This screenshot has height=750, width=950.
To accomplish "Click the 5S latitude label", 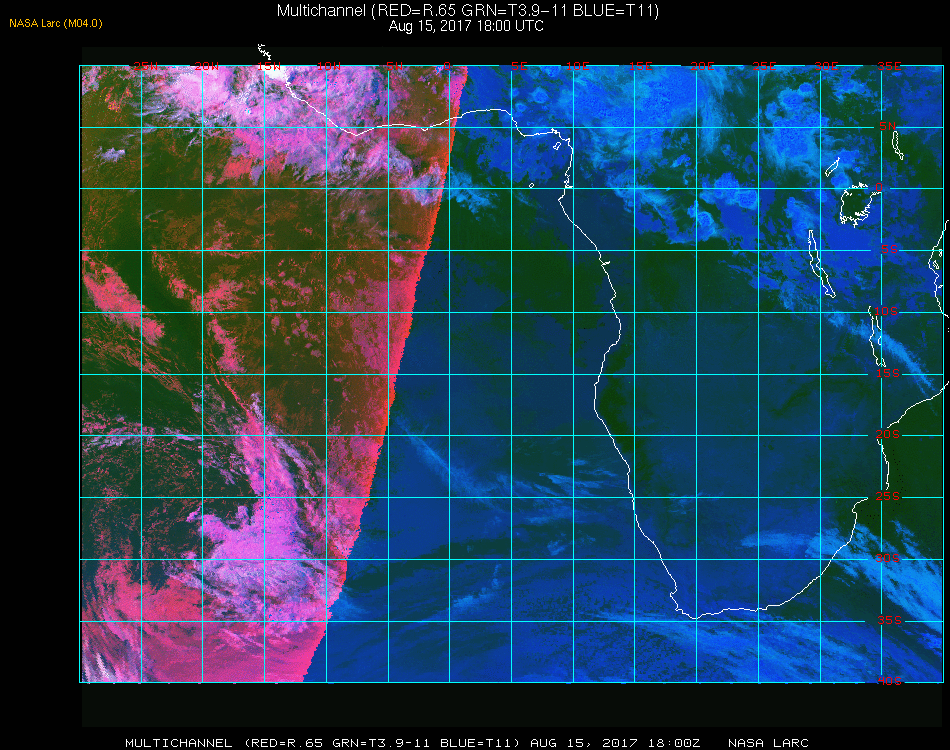I will pos(889,249).
